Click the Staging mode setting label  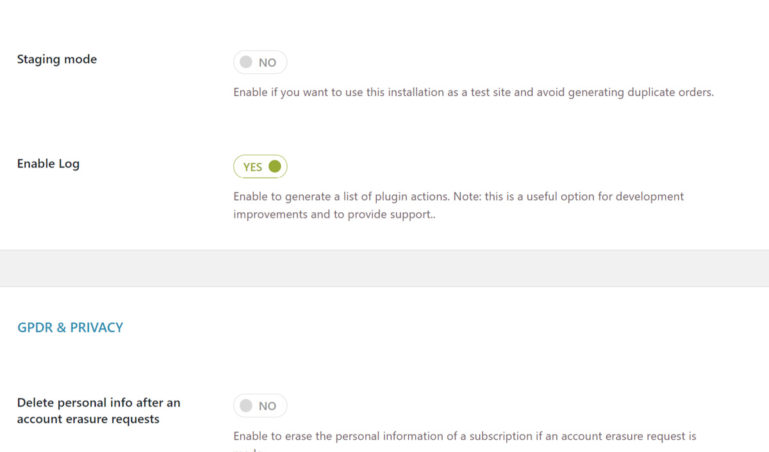[x=57, y=59]
